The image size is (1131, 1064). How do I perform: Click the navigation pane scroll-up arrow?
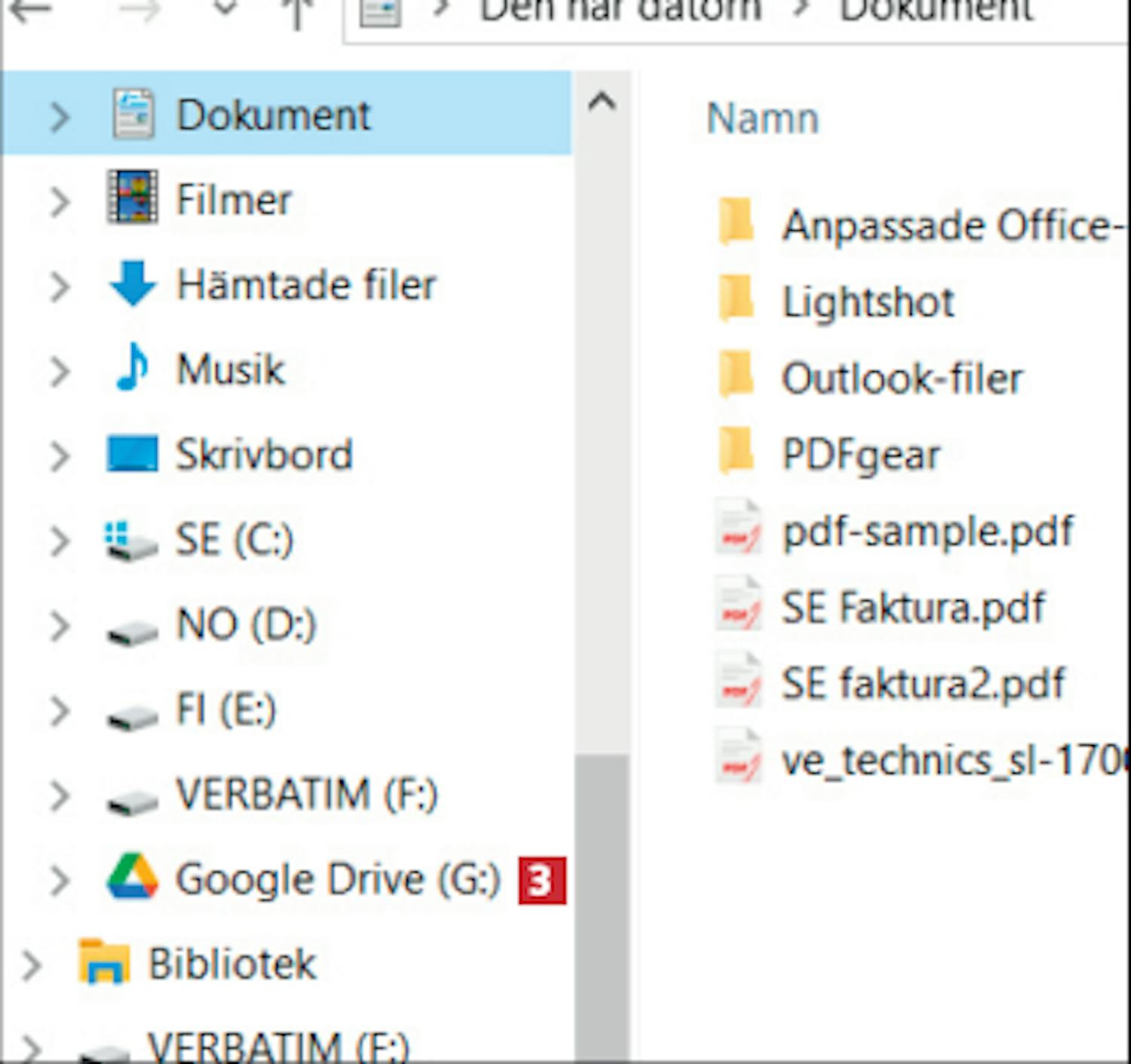point(602,102)
